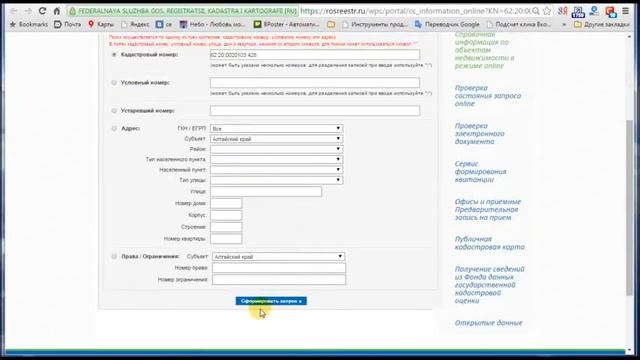Open the Субъект dropdown under Адрес
This screenshot has width=640, height=360.
pyautogui.click(x=276, y=139)
